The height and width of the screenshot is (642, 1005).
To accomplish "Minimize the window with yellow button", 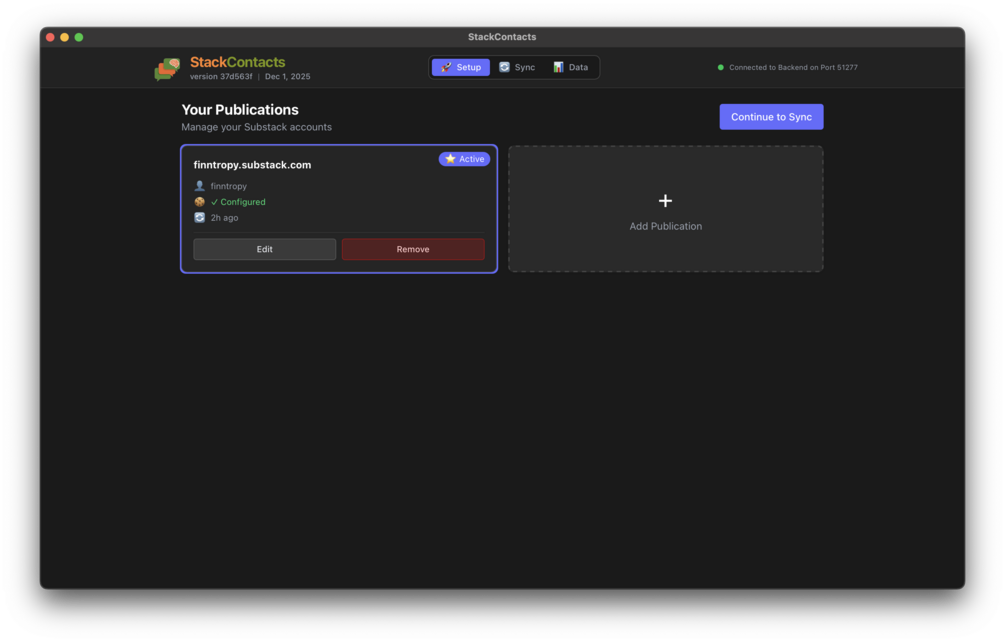I will pos(64,37).
